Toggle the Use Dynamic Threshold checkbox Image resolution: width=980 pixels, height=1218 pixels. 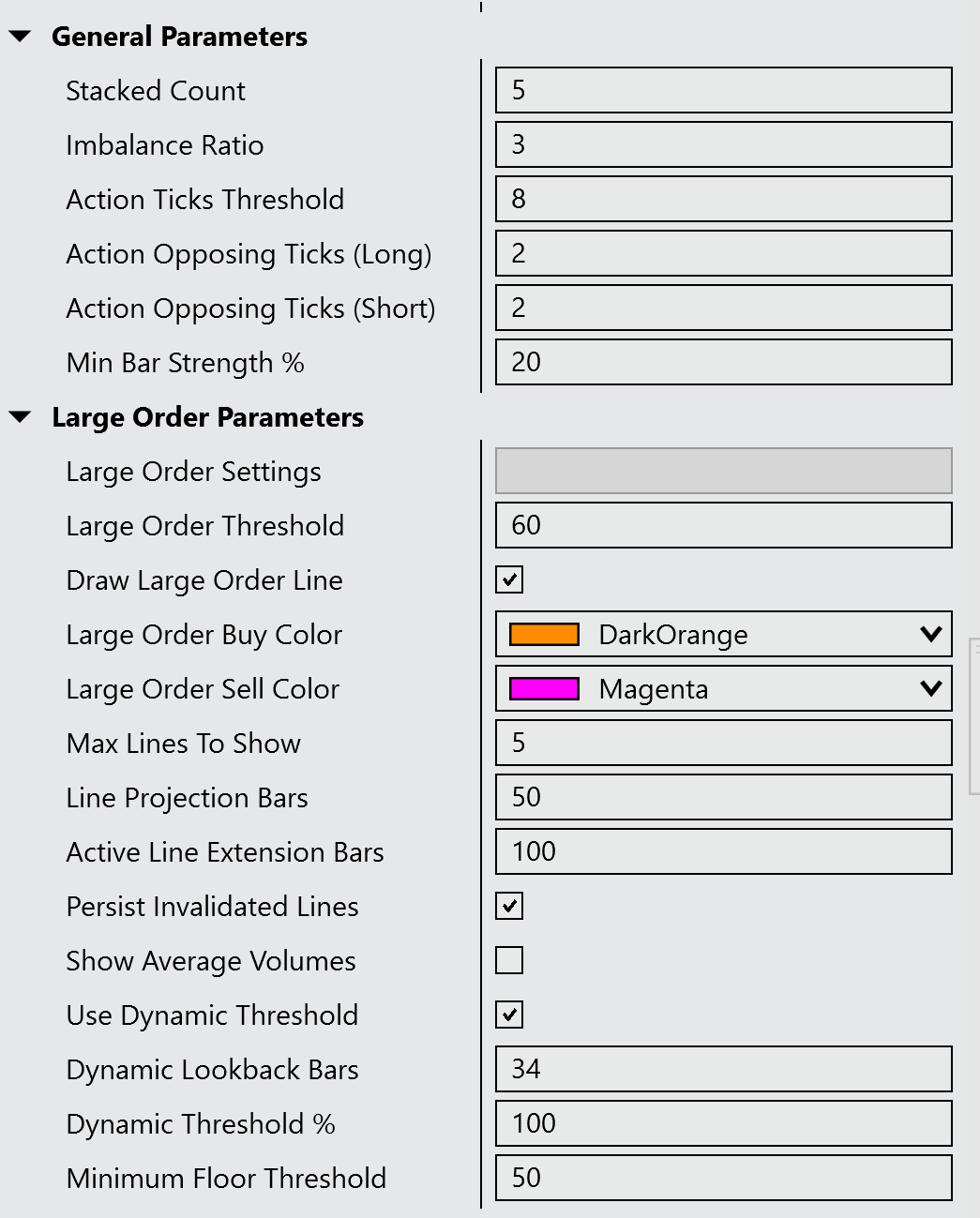[509, 1015]
